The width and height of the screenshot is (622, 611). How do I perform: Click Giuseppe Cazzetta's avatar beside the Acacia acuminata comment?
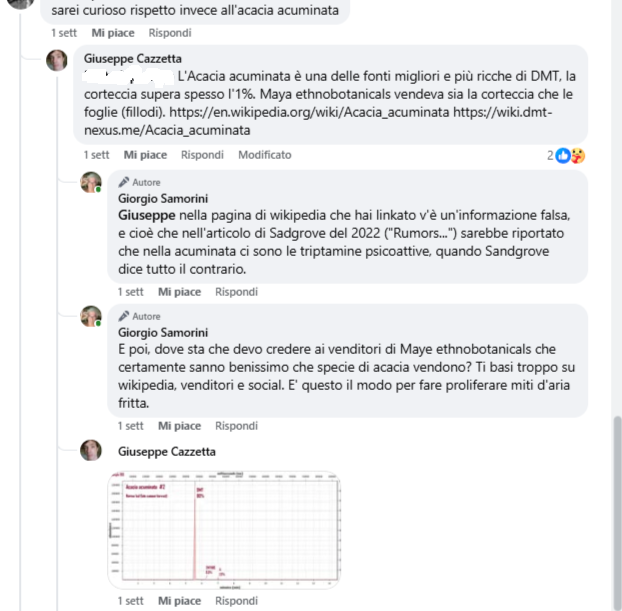[57, 60]
